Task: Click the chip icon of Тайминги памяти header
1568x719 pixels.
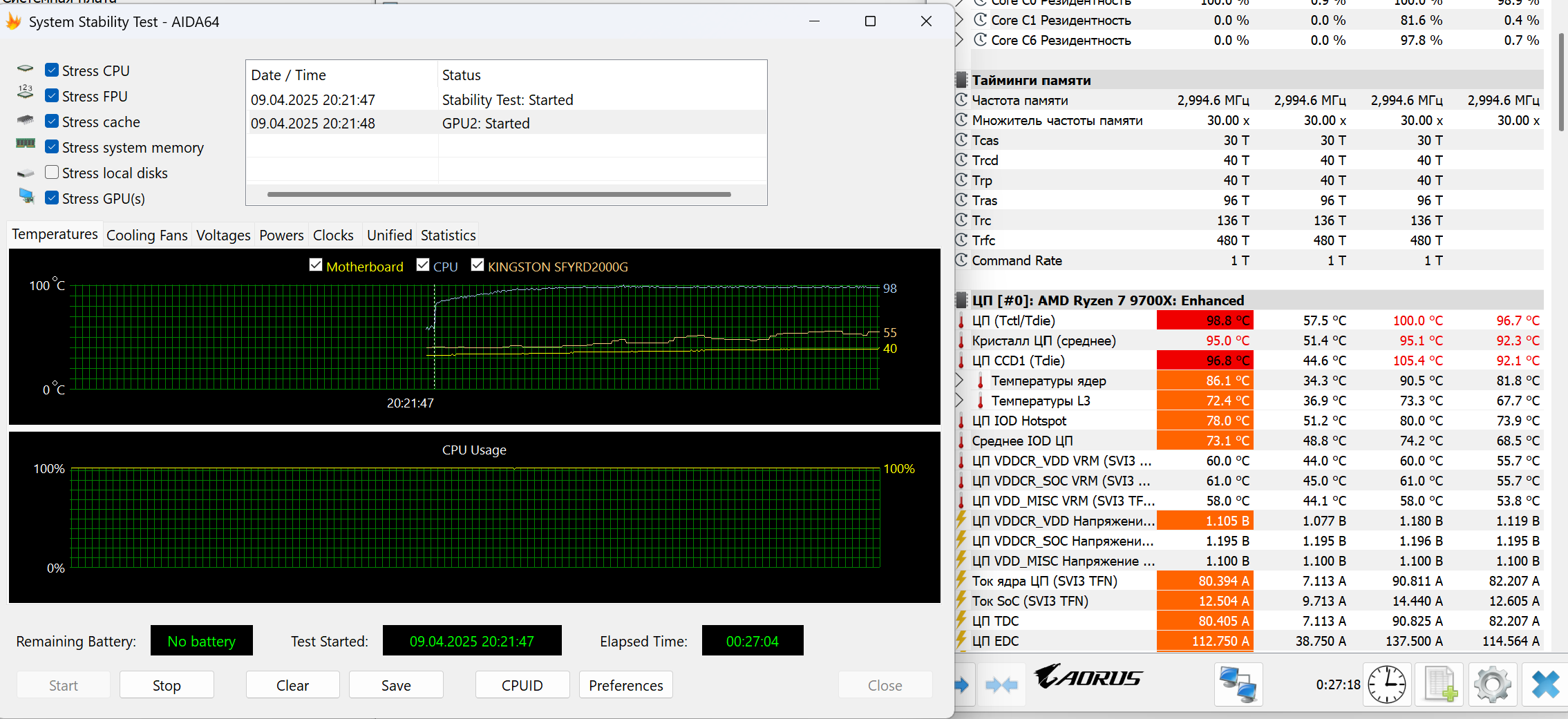Action: [961, 80]
